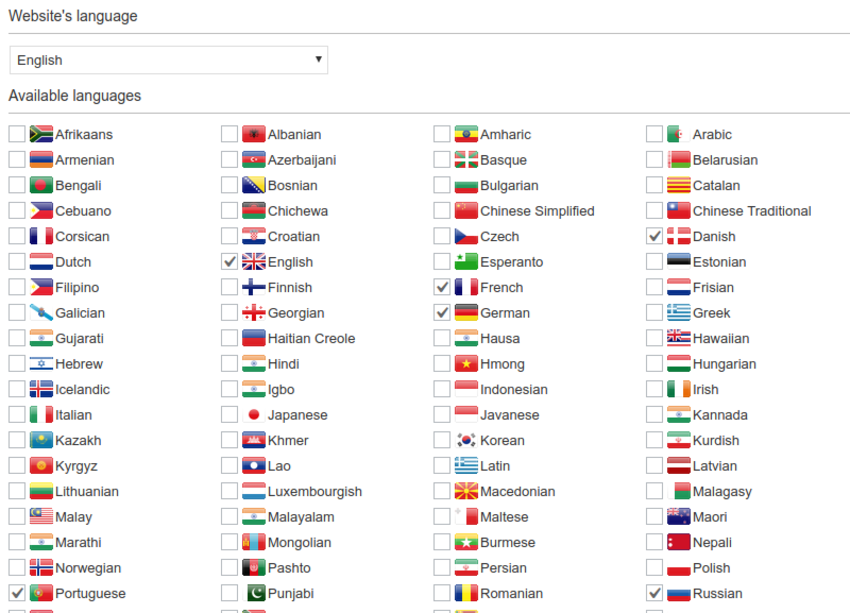Click the Belarusian label

click(x=725, y=160)
